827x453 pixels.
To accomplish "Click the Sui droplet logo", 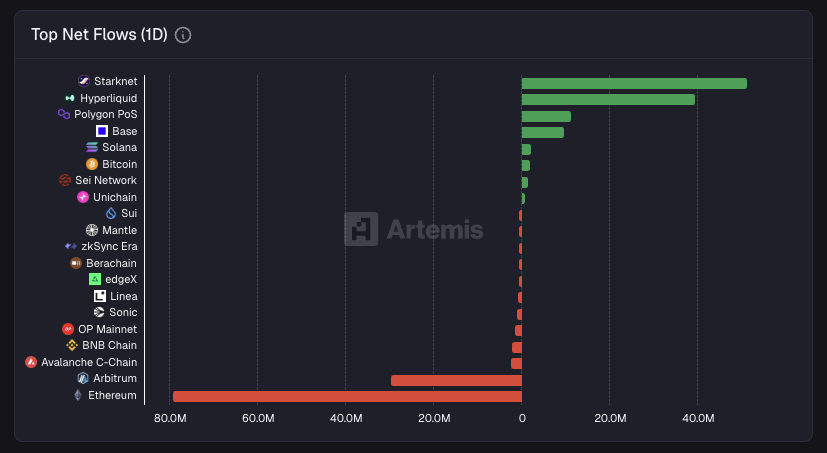I will pyautogui.click(x=111, y=213).
